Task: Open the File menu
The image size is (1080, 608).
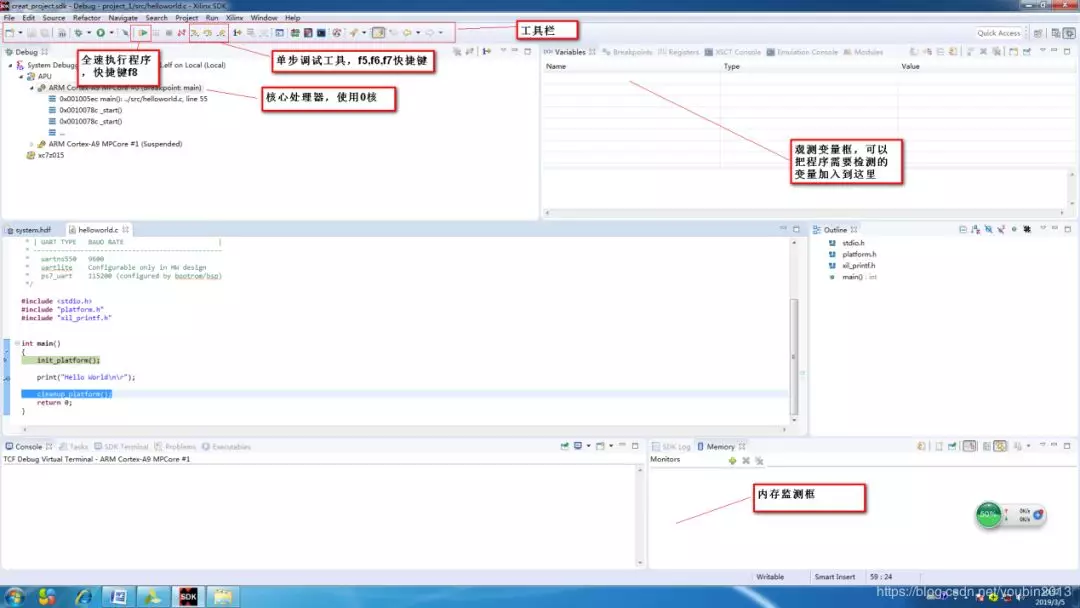Action: point(9,17)
